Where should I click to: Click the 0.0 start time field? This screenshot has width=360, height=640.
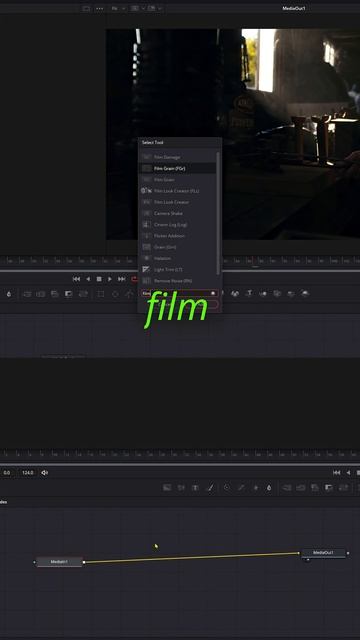[x=7, y=473]
